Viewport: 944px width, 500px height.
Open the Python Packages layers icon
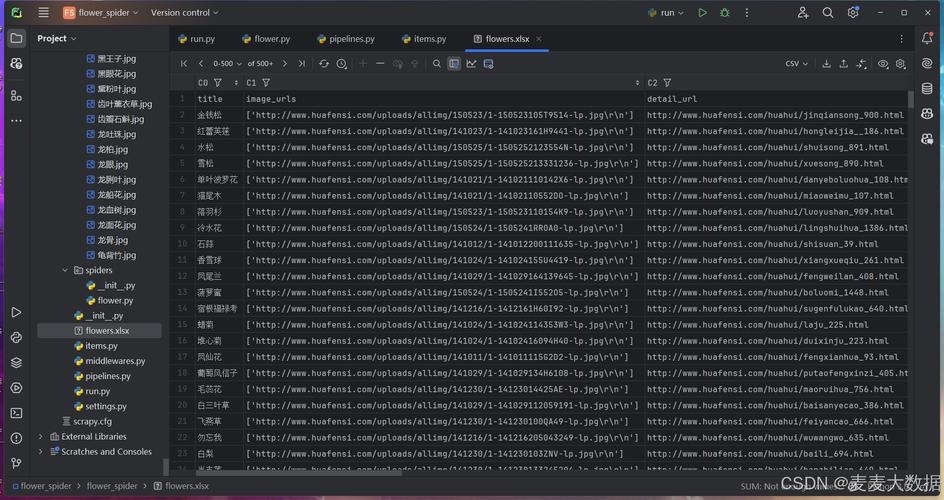click(x=16, y=362)
